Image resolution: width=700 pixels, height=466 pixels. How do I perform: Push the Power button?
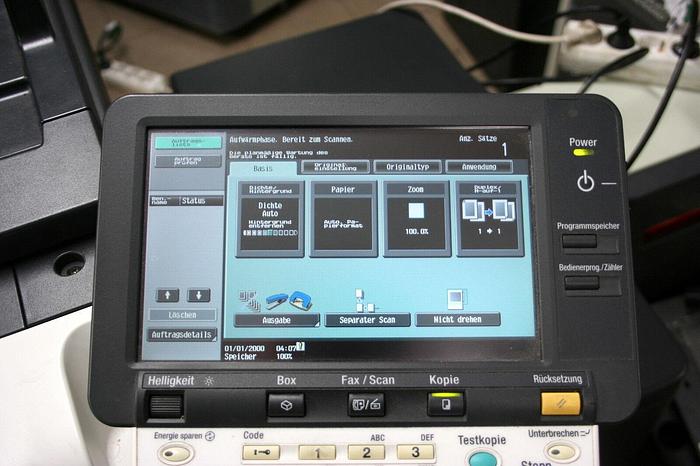click(x=586, y=182)
